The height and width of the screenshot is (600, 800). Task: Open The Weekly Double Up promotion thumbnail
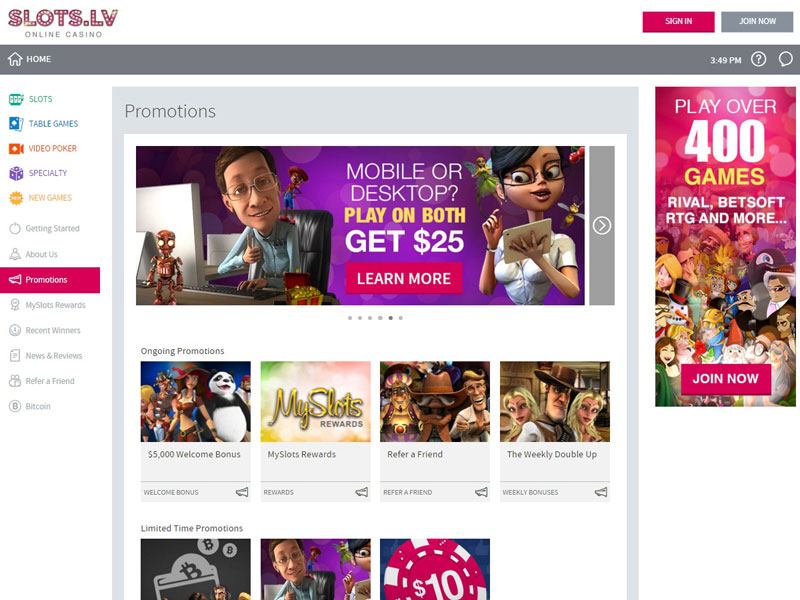coord(554,402)
